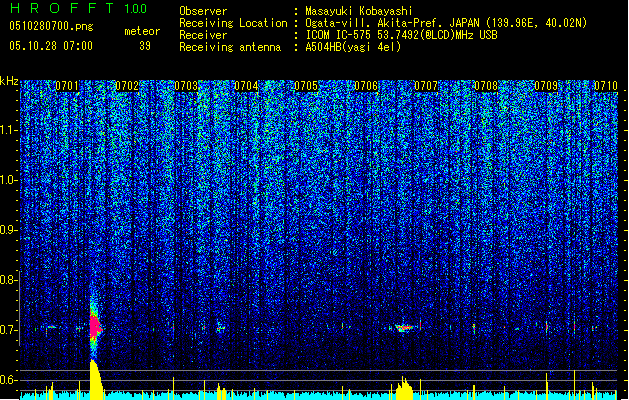629x400 pixels.
Task: Click the meteor count value 39
Action: pos(145,46)
